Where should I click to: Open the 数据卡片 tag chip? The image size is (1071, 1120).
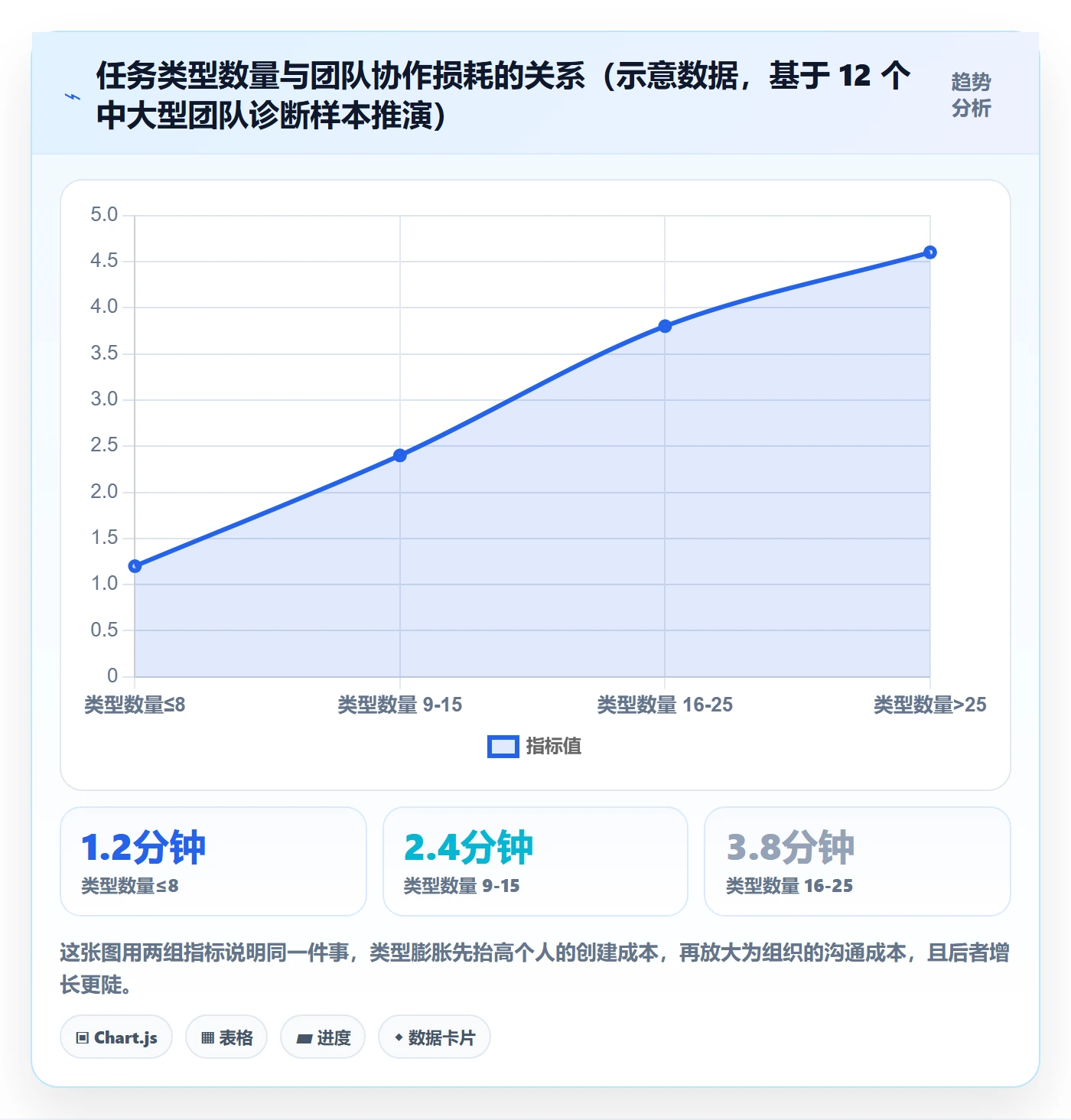[435, 1037]
